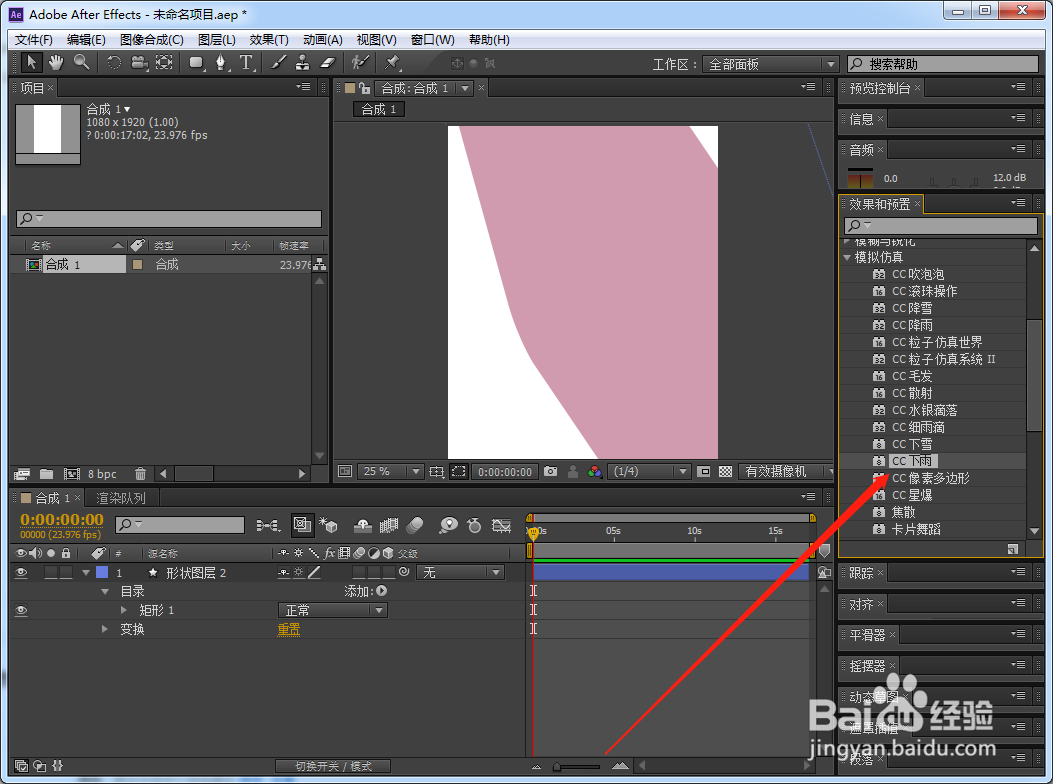Image resolution: width=1053 pixels, height=784 pixels.
Task: Select the Roto Brush tool
Action: tap(360, 63)
